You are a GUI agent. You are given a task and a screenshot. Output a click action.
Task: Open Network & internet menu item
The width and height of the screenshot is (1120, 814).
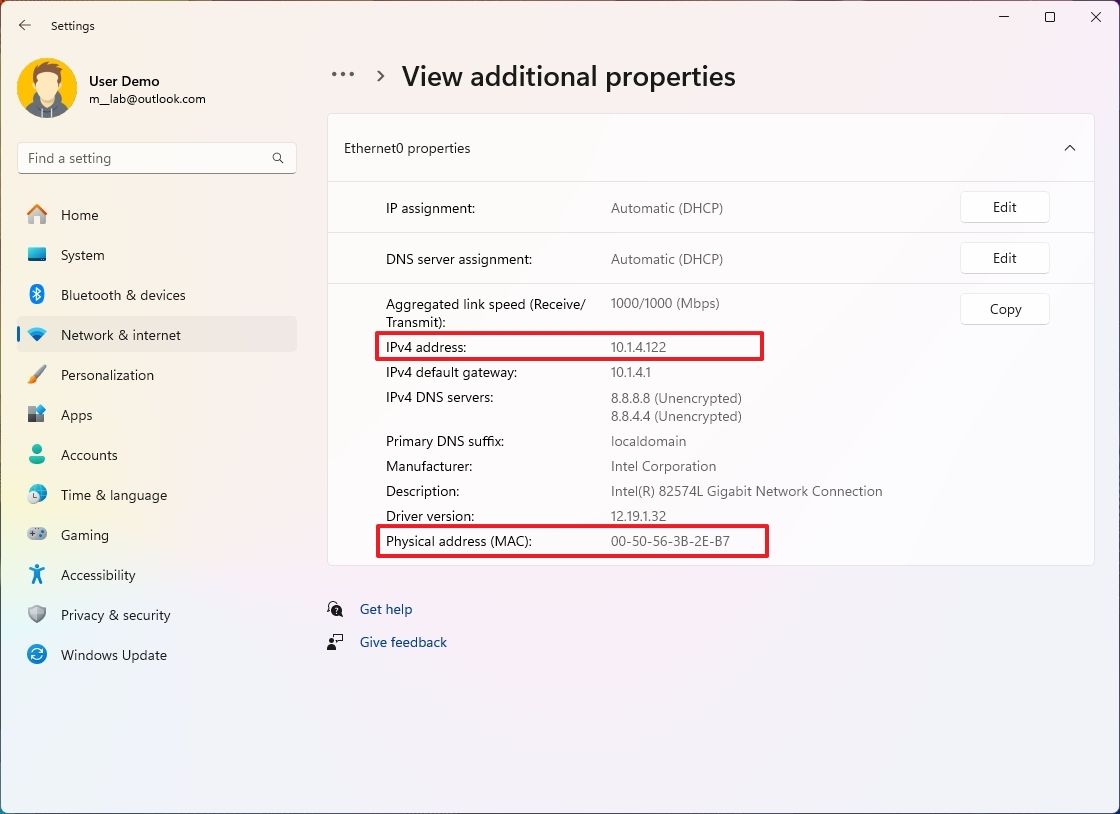click(120, 335)
